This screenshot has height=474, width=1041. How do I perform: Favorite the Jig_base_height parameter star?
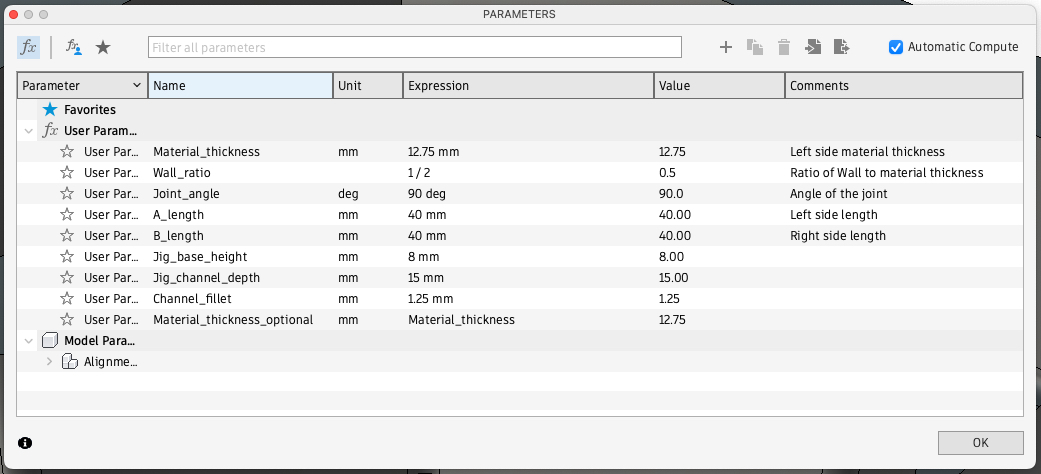pos(66,256)
